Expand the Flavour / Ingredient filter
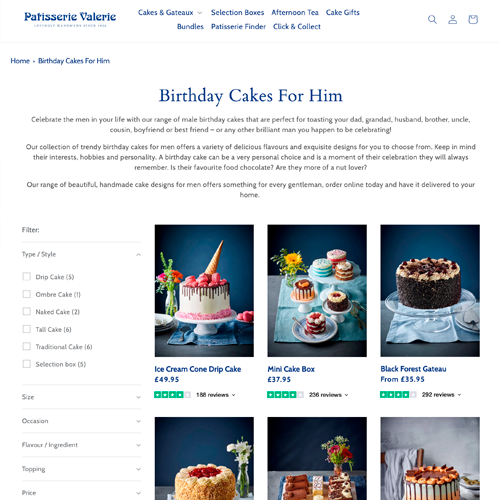 coord(81,445)
